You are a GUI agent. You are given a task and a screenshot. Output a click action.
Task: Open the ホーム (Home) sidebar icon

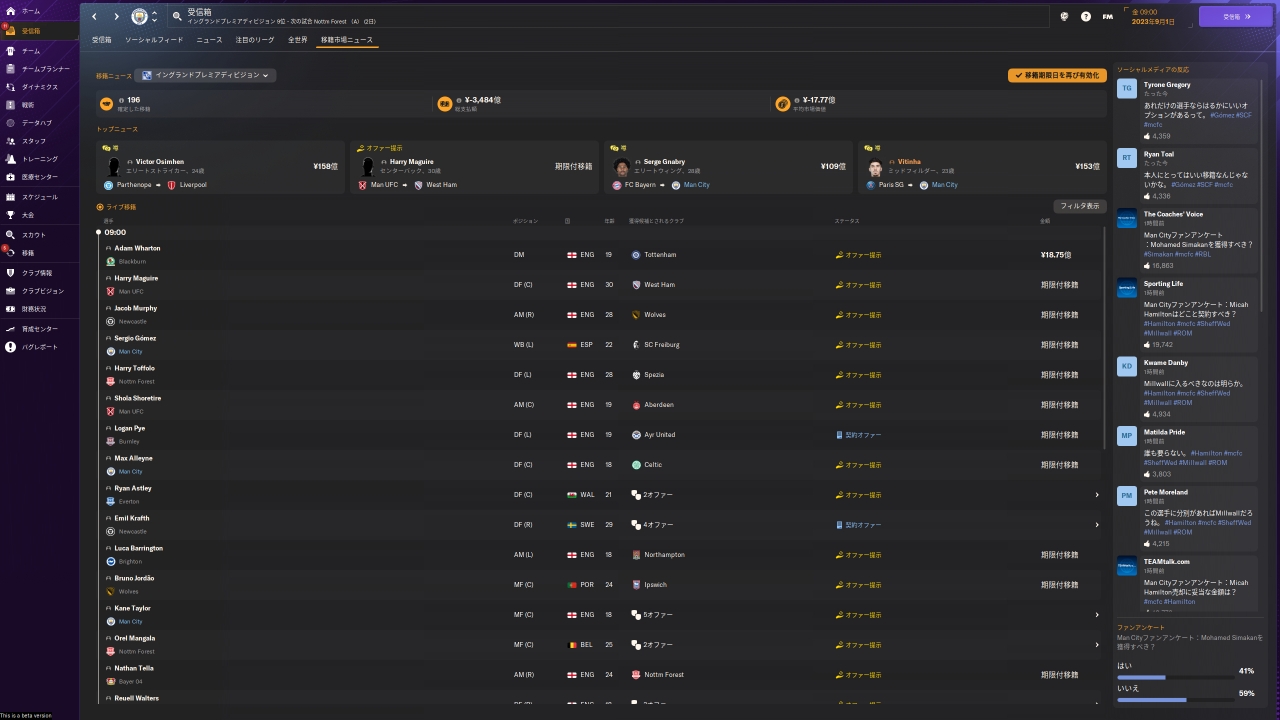coord(11,11)
